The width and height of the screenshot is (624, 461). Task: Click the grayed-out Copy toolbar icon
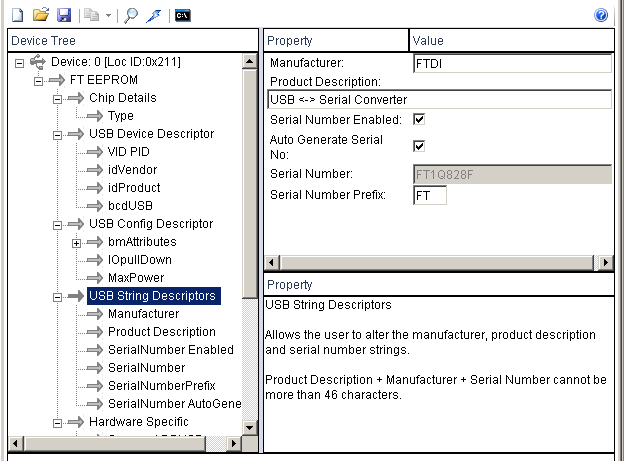88,15
